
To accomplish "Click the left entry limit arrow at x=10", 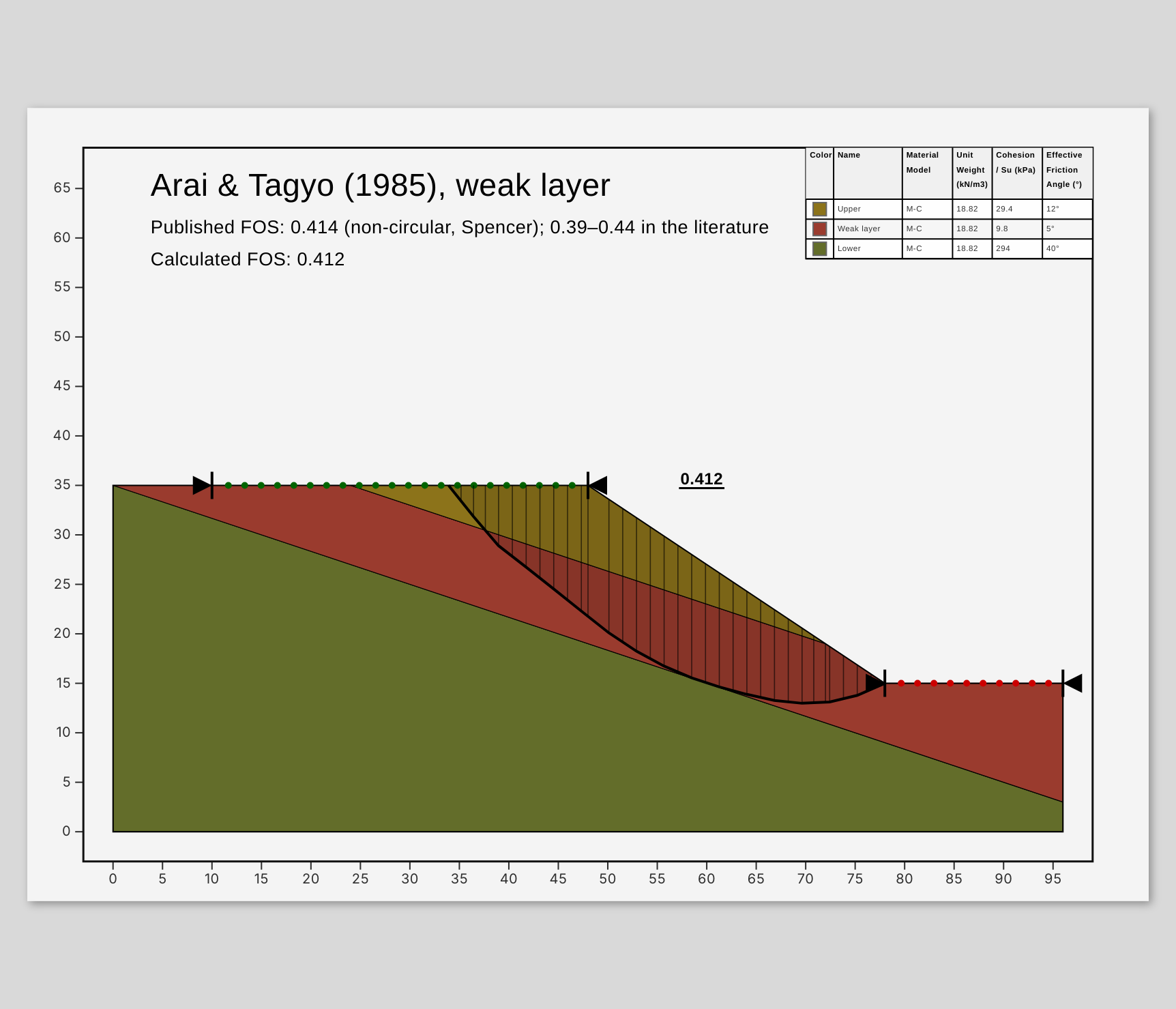I will pyautogui.click(x=203, y=486).
